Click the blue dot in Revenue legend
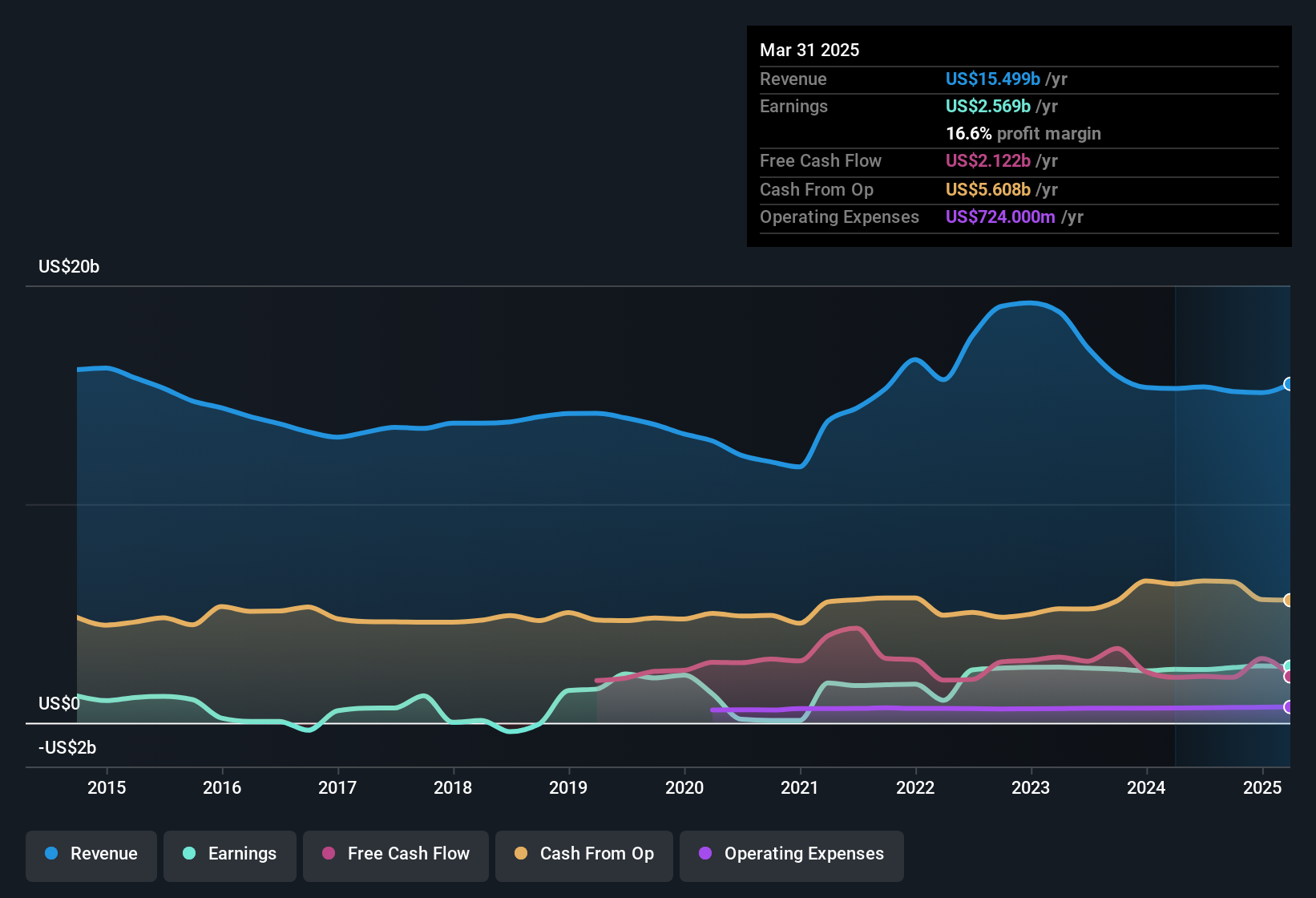Viewport: 1316px width, 898px height. [51, 854]
